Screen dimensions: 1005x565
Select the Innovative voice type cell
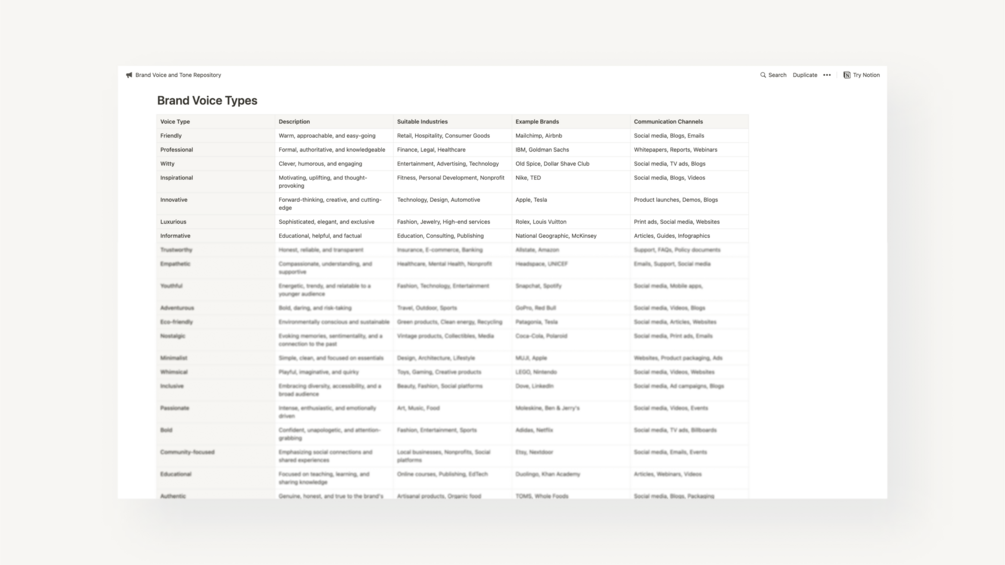pyautogui.click(x=216, y=204)
